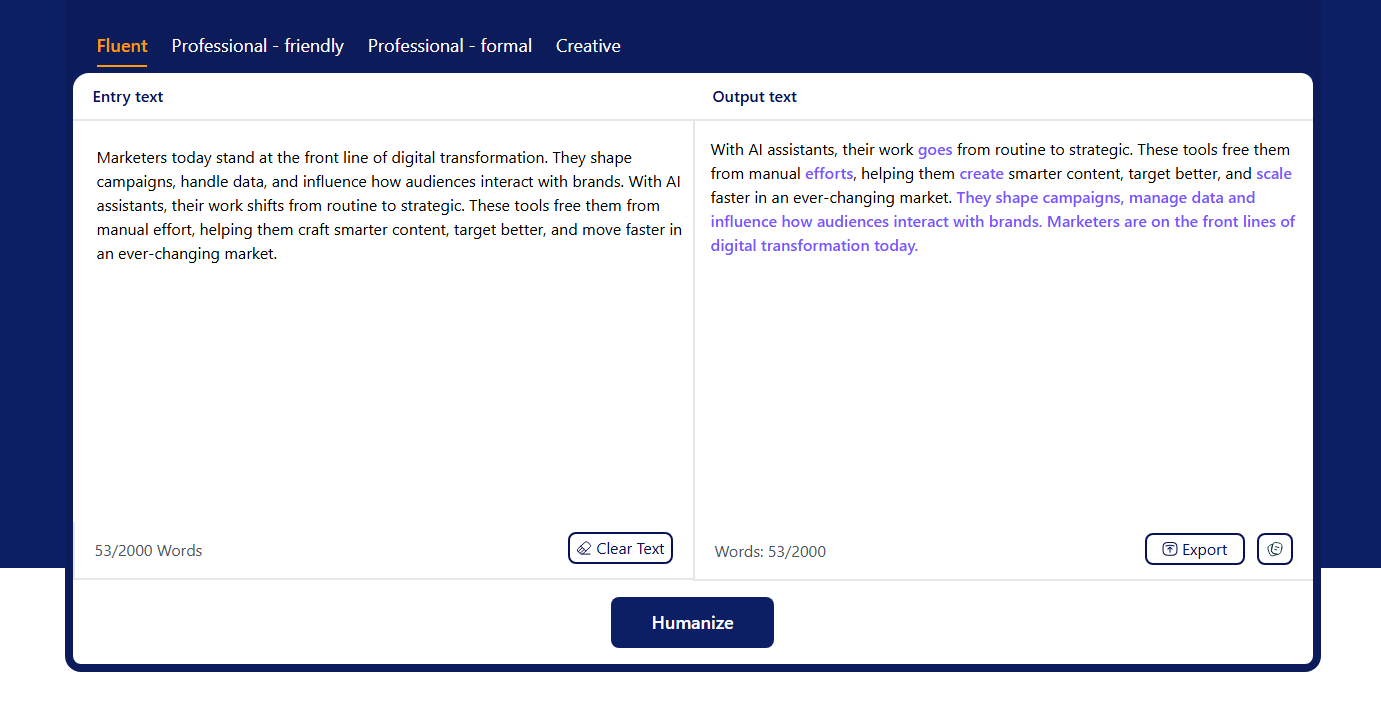Image resolution: width=1381 pixels, height=728 pixels.
Task: Click the highlighted word 'scale' in output text
Action: click(x=1274, y=173)
